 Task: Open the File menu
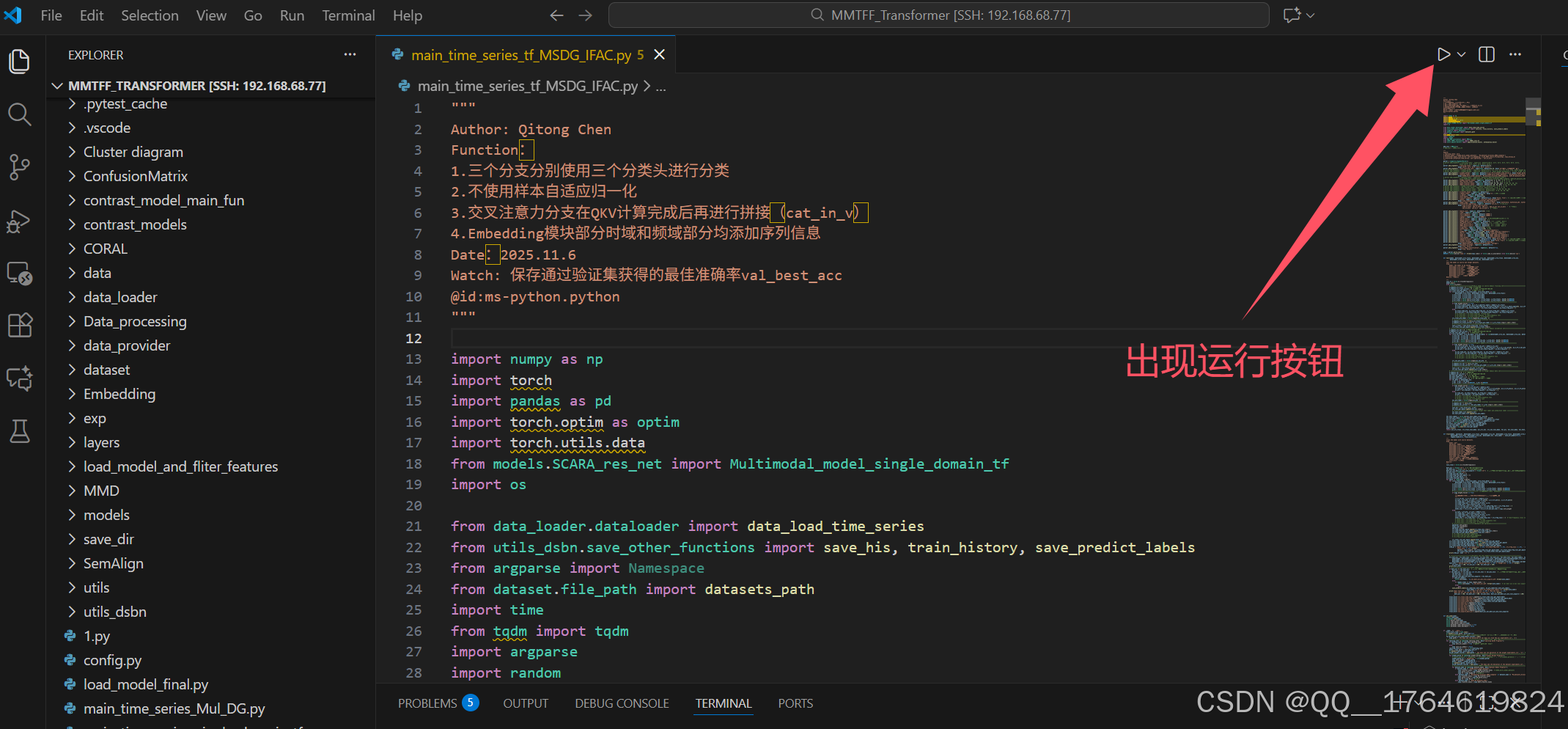[51, 15]
